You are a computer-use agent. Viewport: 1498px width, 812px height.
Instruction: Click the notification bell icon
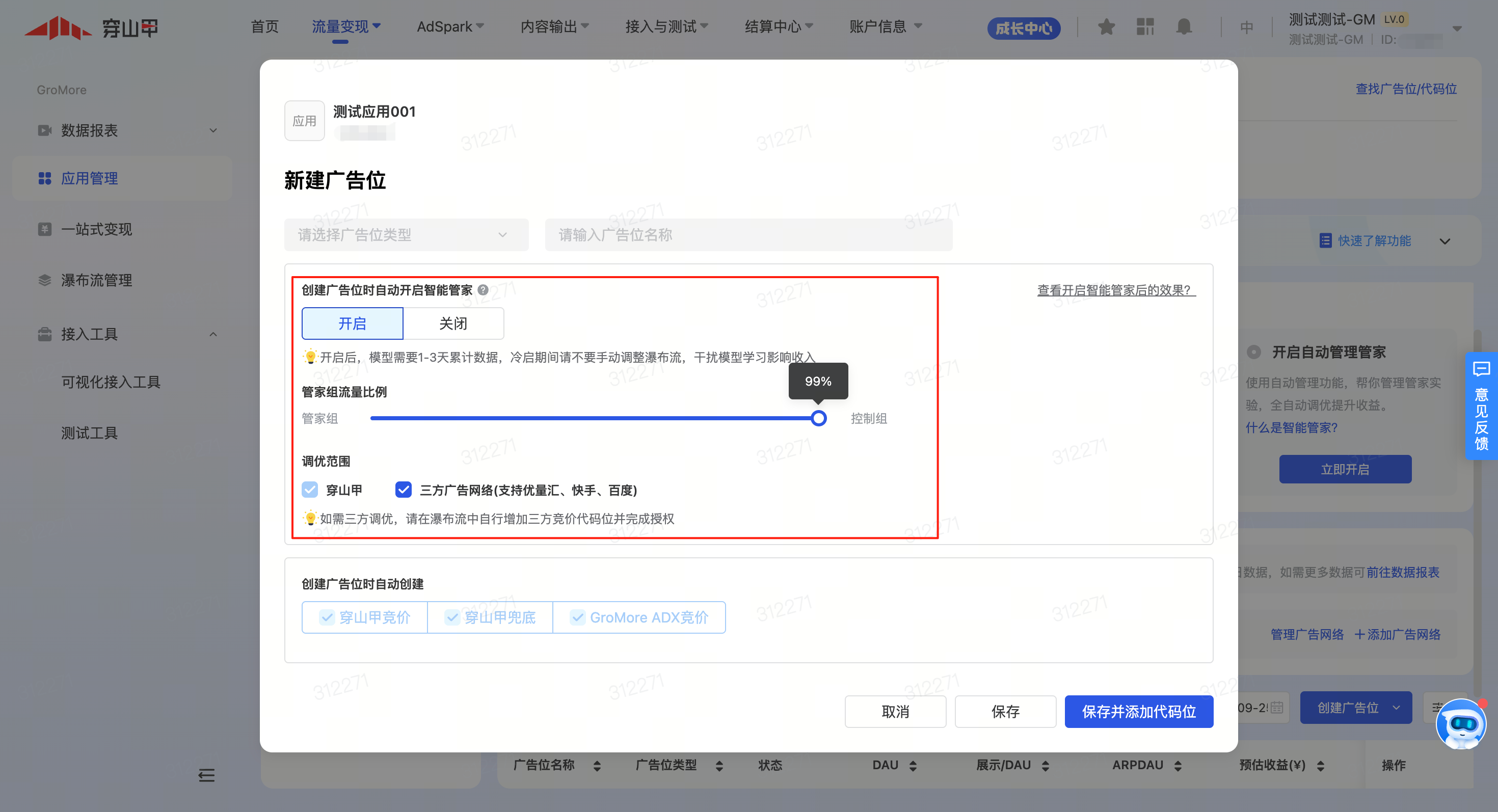click(1184, 26)
